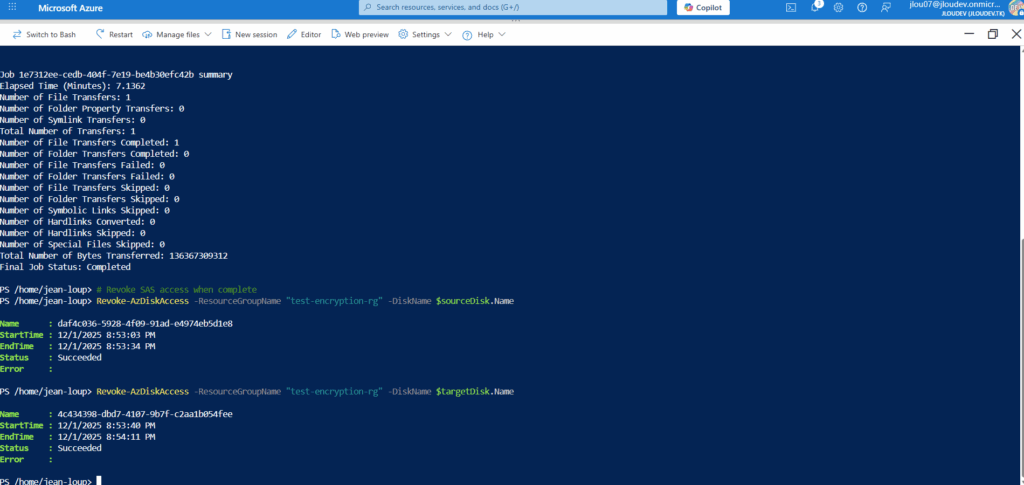Viewport: 1024px width, 485px height.
Task: Click the feedback icon in header
Action: tap(885, 8)
